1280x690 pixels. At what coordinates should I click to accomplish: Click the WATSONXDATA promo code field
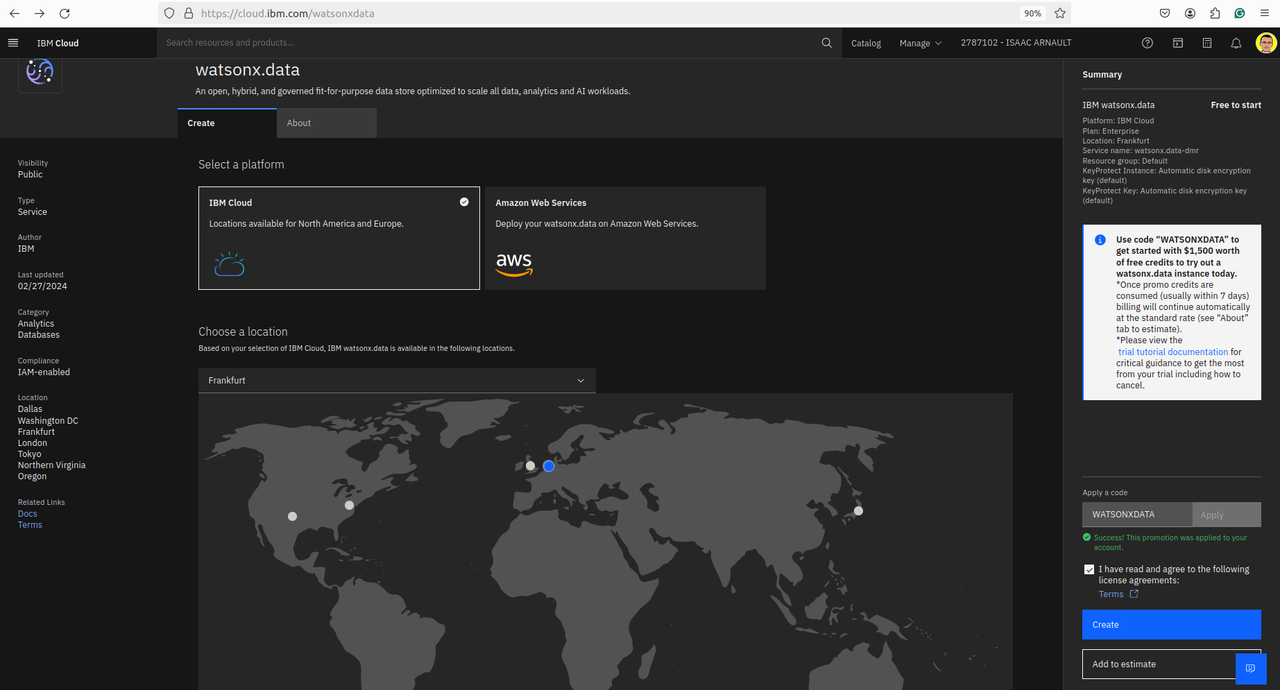(x=1137, y=515)
